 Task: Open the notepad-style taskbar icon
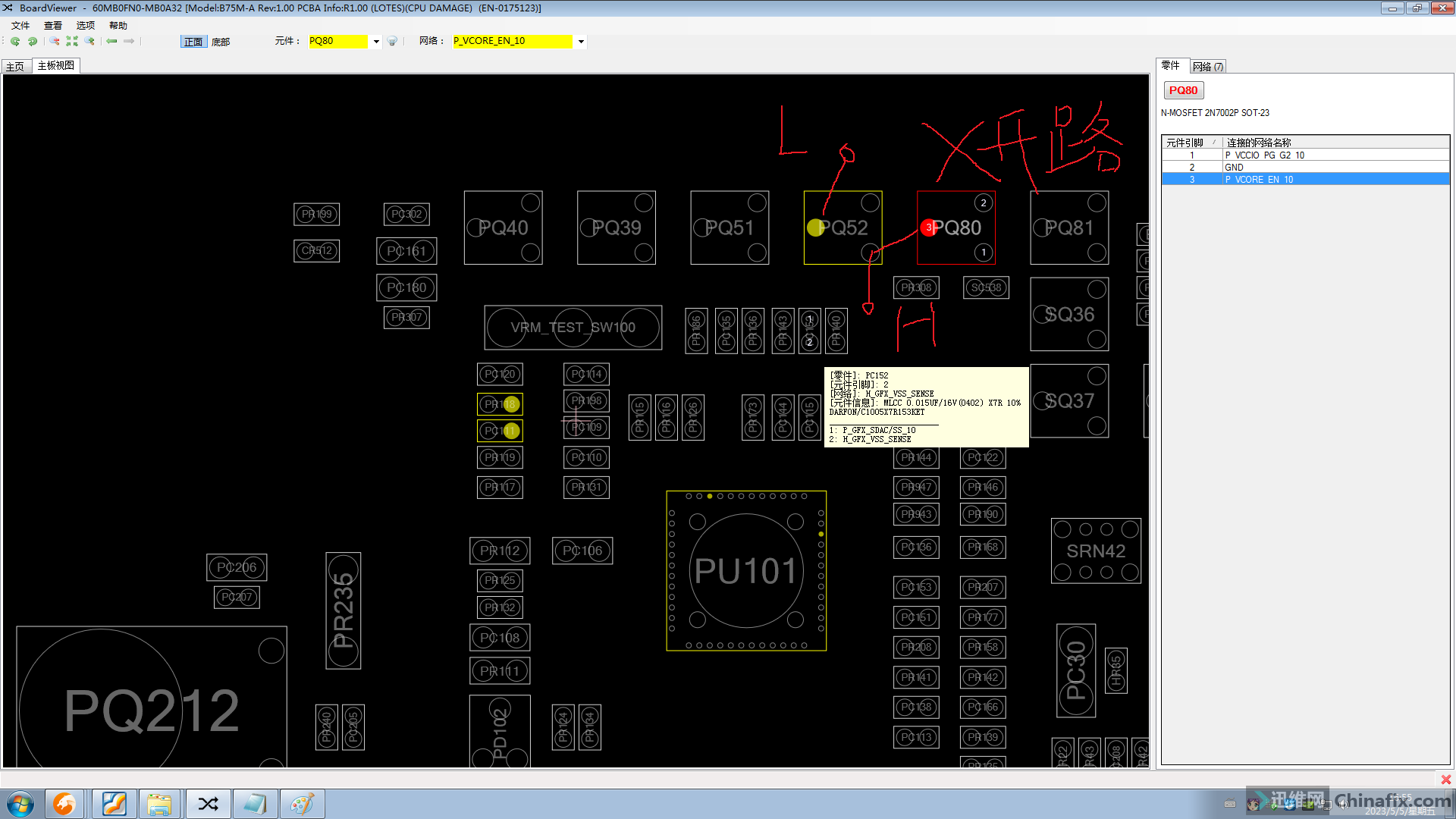255,804
